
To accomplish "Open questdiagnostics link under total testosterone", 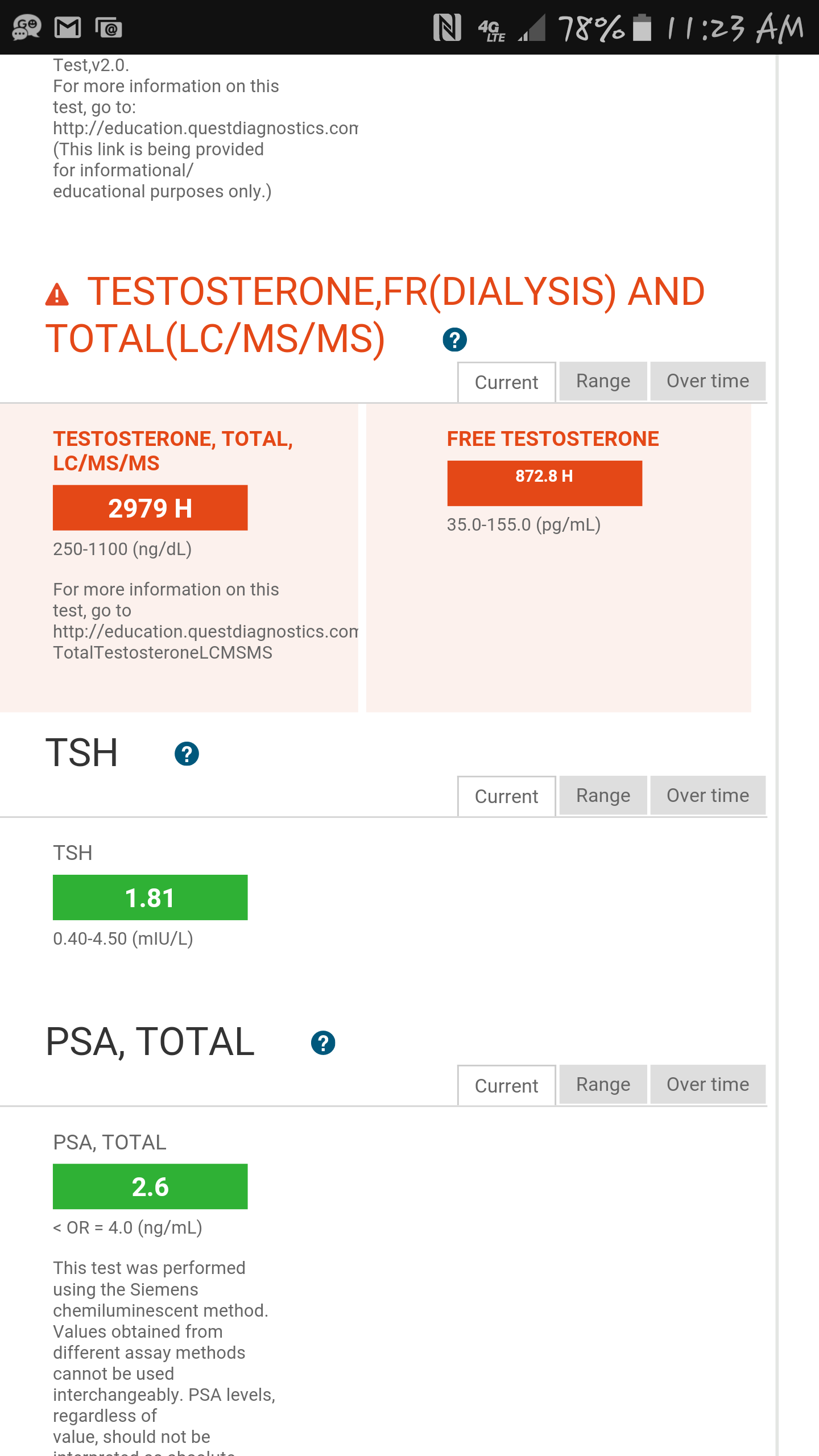I will coord(205,631).
